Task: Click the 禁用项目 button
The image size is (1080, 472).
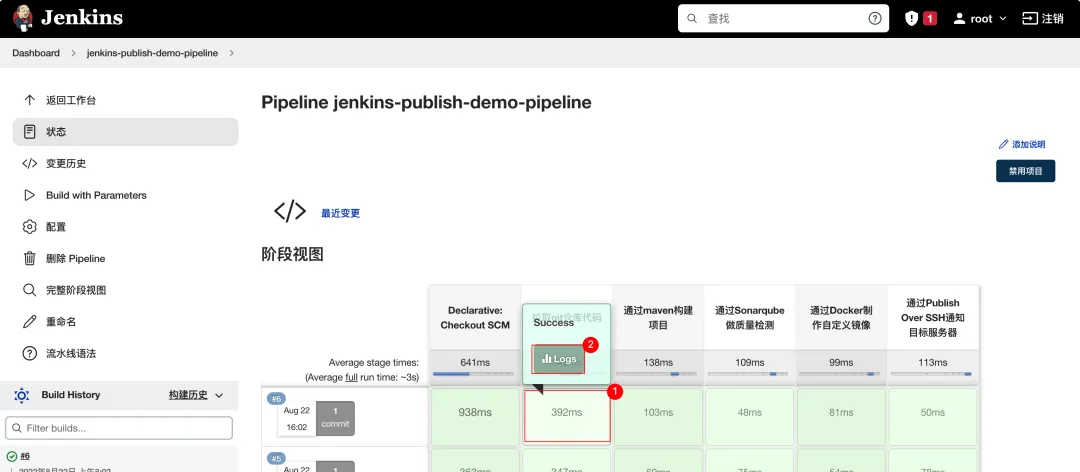Action: click(x=1026, y=171)
